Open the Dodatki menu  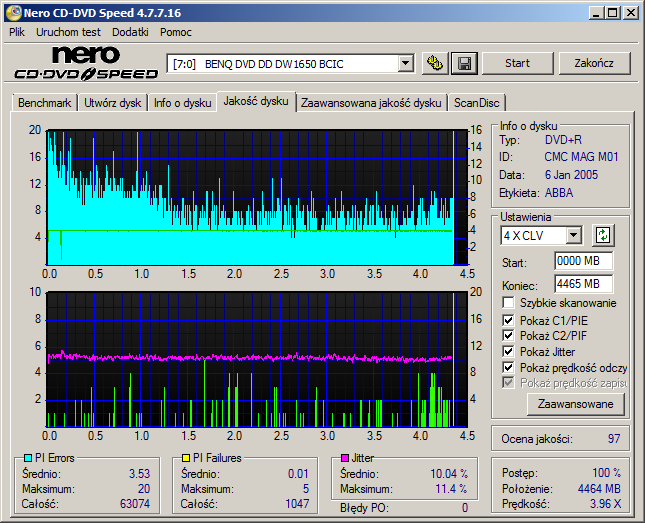pos(130,32)
